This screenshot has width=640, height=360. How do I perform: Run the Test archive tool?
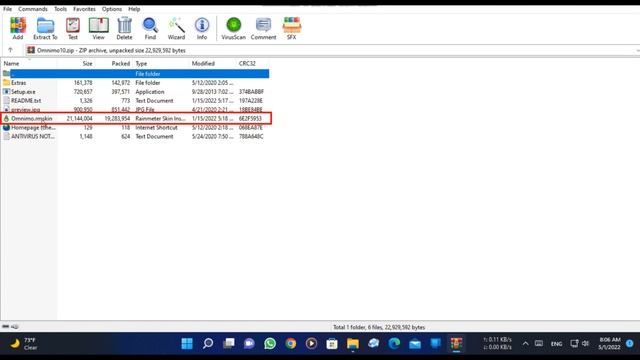tap(73, 29)
